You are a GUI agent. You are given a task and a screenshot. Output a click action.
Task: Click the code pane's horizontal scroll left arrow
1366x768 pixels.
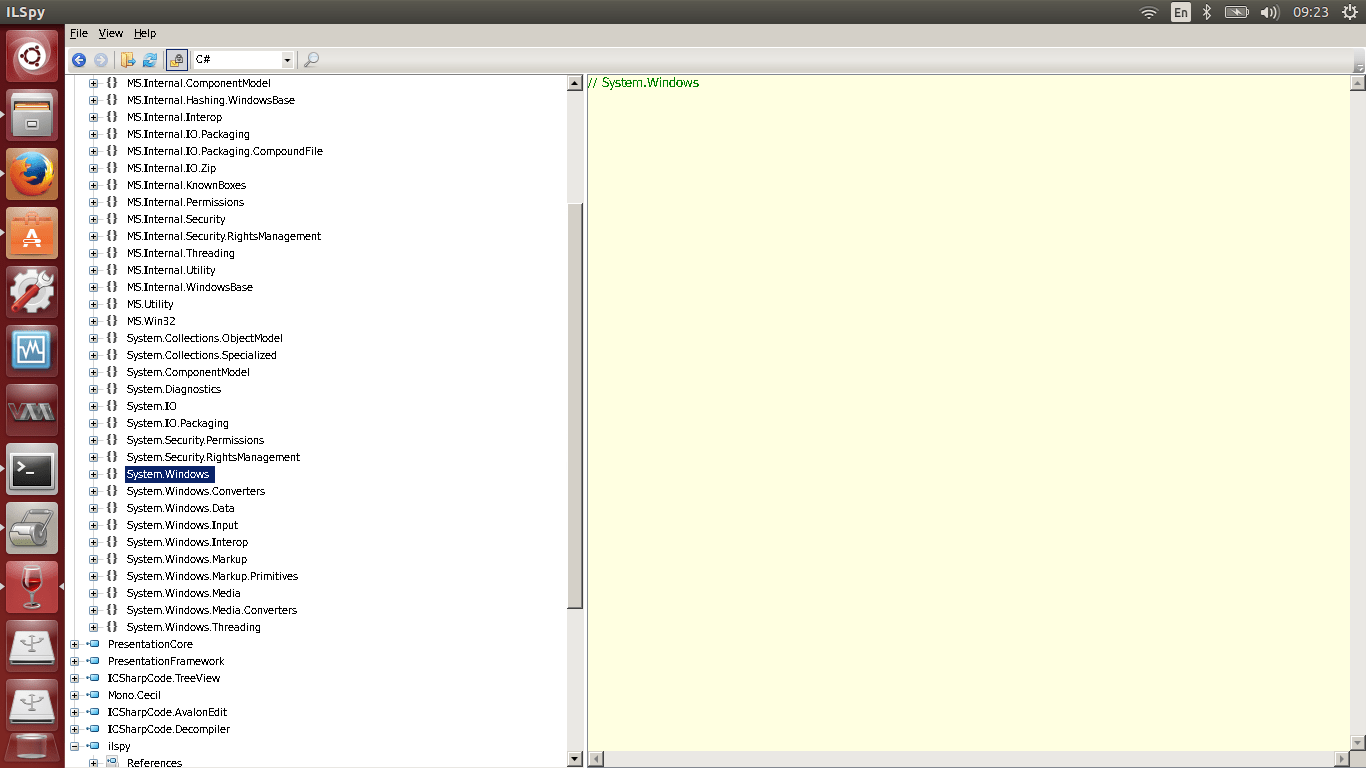(x=595, y=759)
